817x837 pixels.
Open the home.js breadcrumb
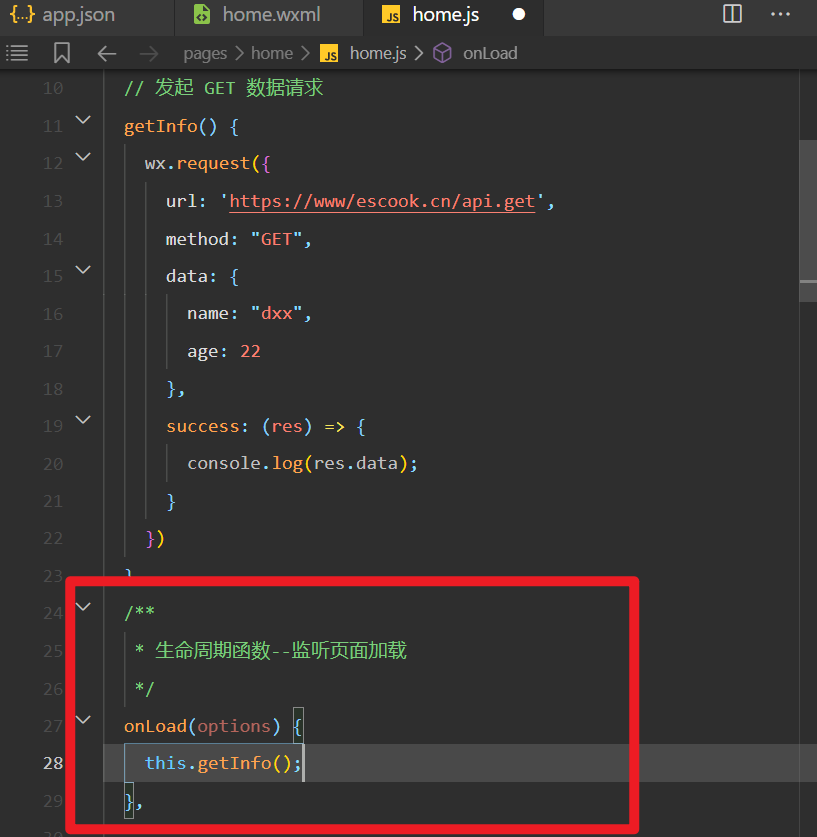pos(378,53)
